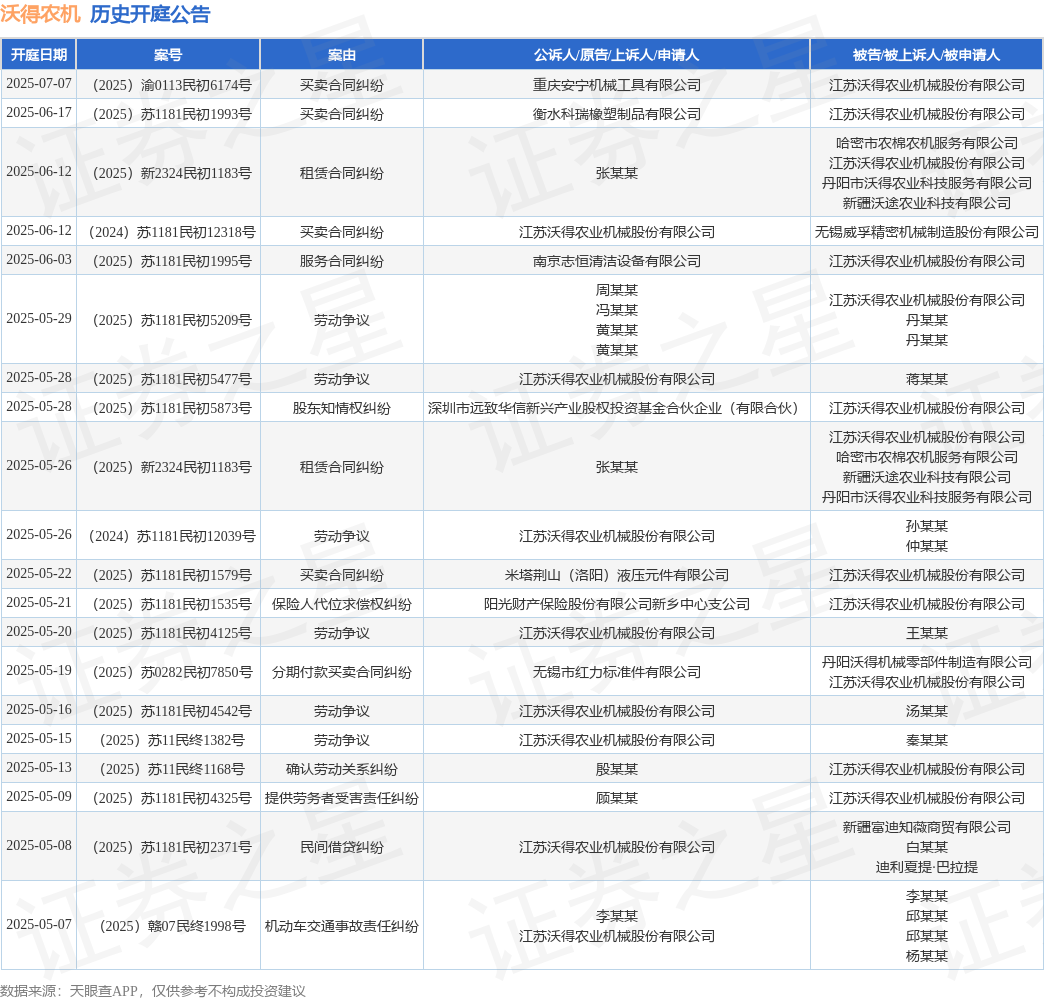Click plaintiff 无锡市红力标准件有限公司
The image size is (1044, 1000).
tap(617, 672)
